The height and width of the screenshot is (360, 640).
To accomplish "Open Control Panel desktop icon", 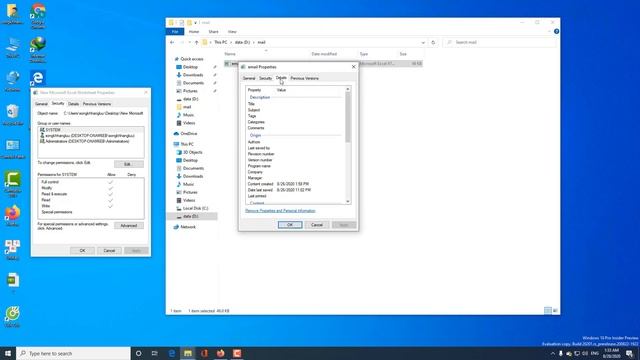I will point(13,149).
